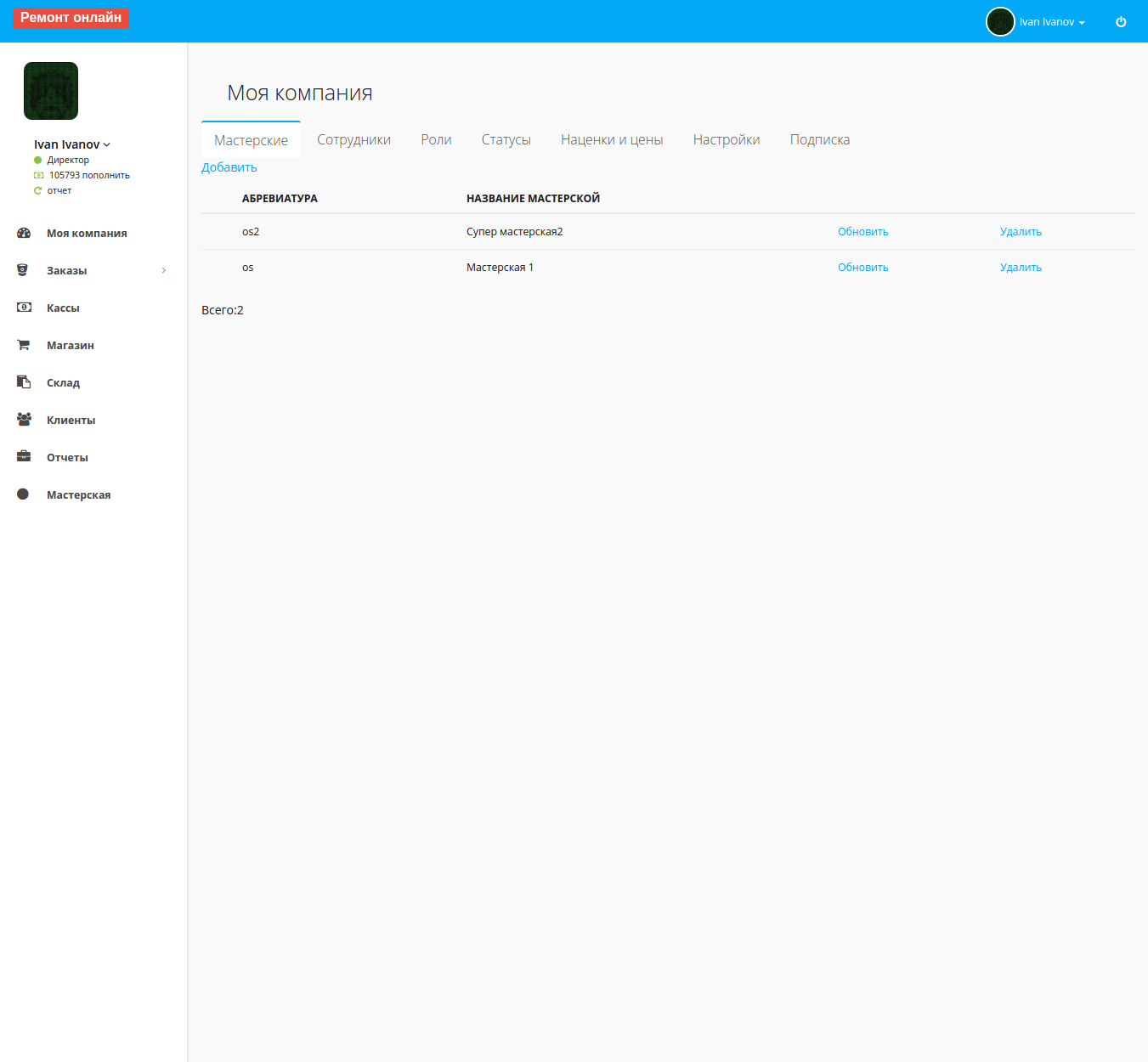The height and width of the screenshot is (1062, 1148).
Task: Click the money icon beside 105793
Action: 38,175
